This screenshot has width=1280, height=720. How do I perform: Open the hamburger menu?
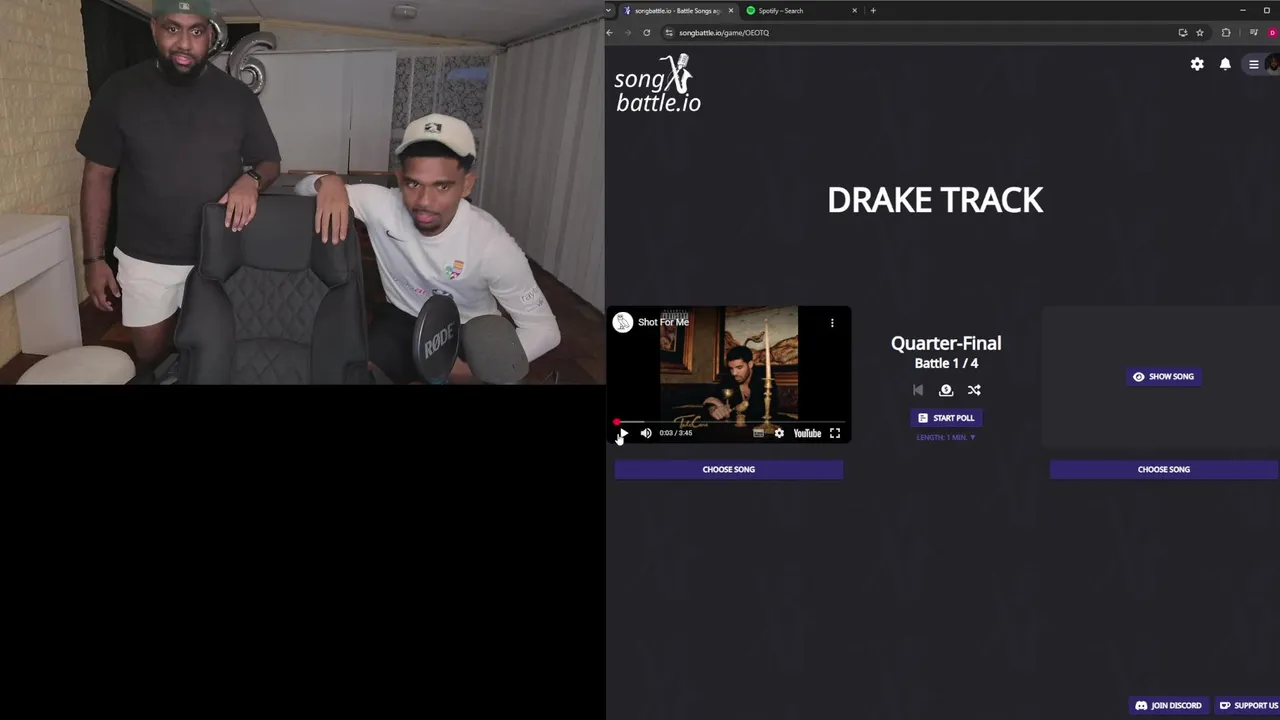pyautogui.click(x=1253, y=64)
